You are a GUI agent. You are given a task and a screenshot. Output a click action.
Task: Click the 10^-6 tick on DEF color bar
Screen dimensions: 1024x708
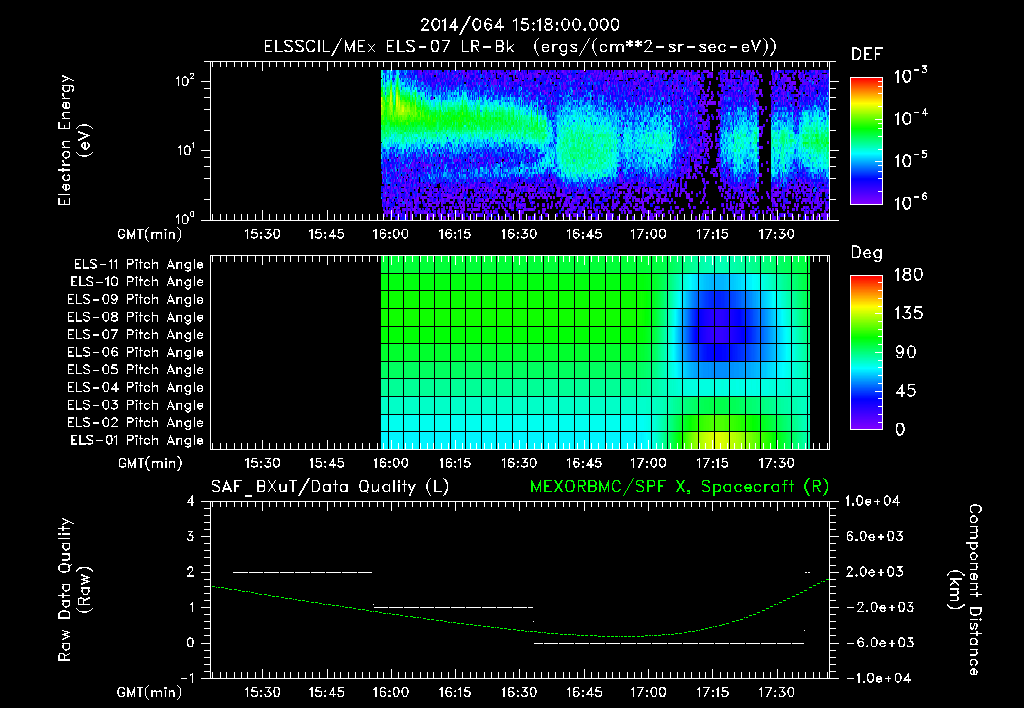pos(910,202)
